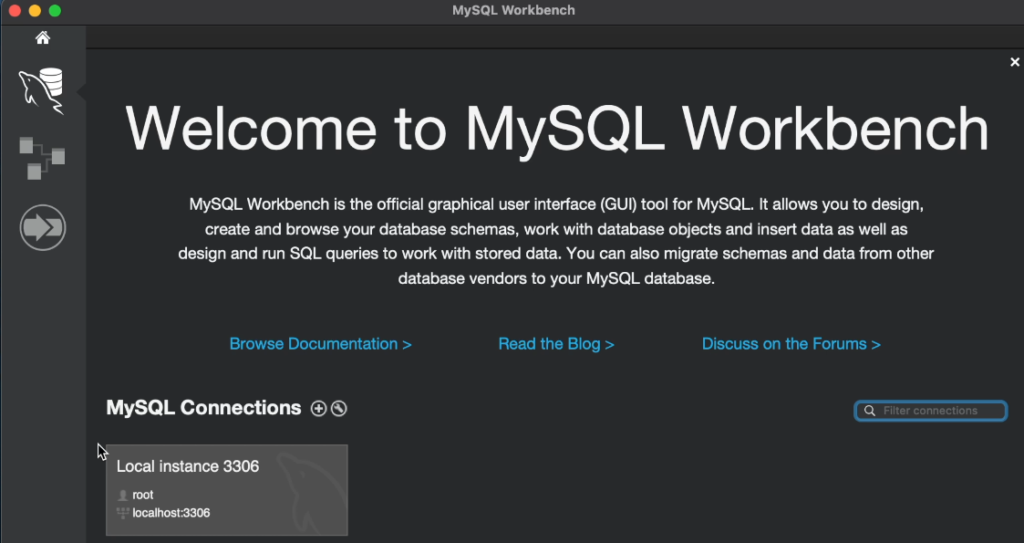Minimize window with yellow button

[35, 10]
